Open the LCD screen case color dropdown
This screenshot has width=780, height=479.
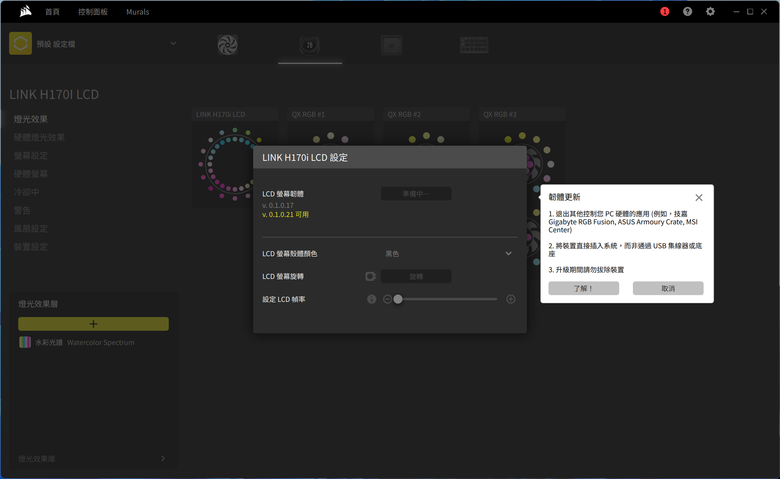pos(449,254)
